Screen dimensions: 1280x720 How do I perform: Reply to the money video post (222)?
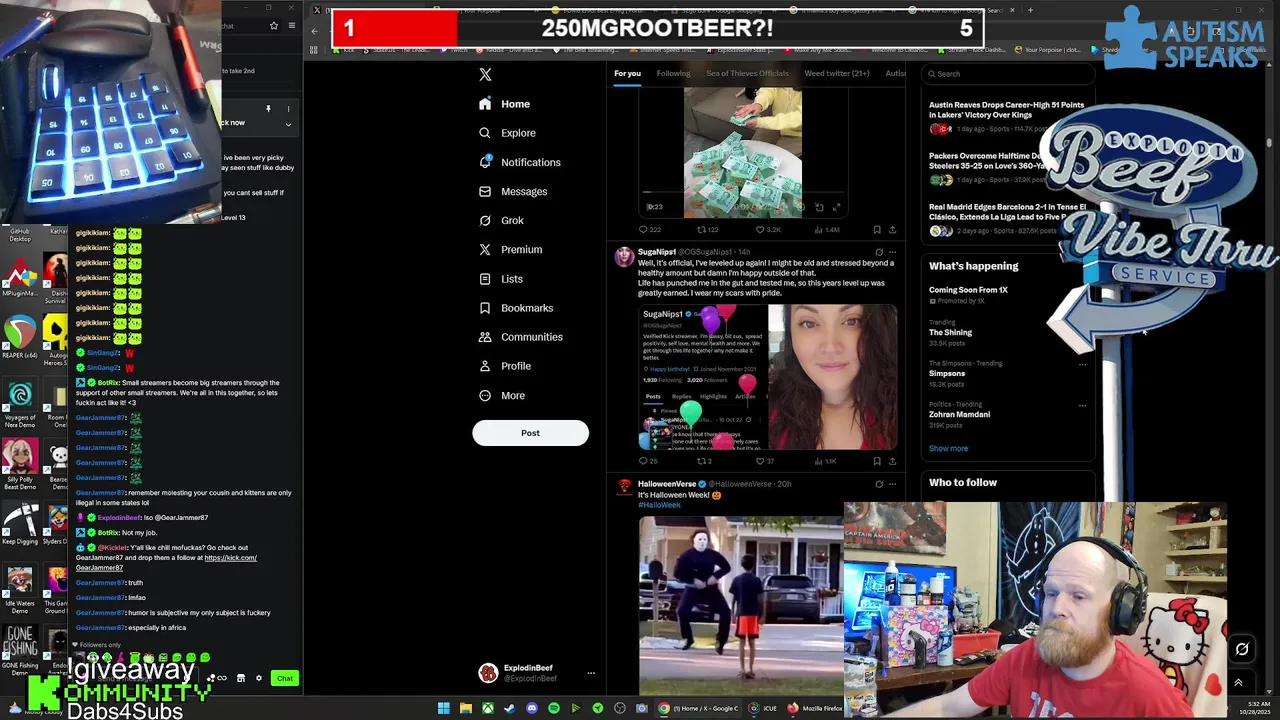point(649,230)
